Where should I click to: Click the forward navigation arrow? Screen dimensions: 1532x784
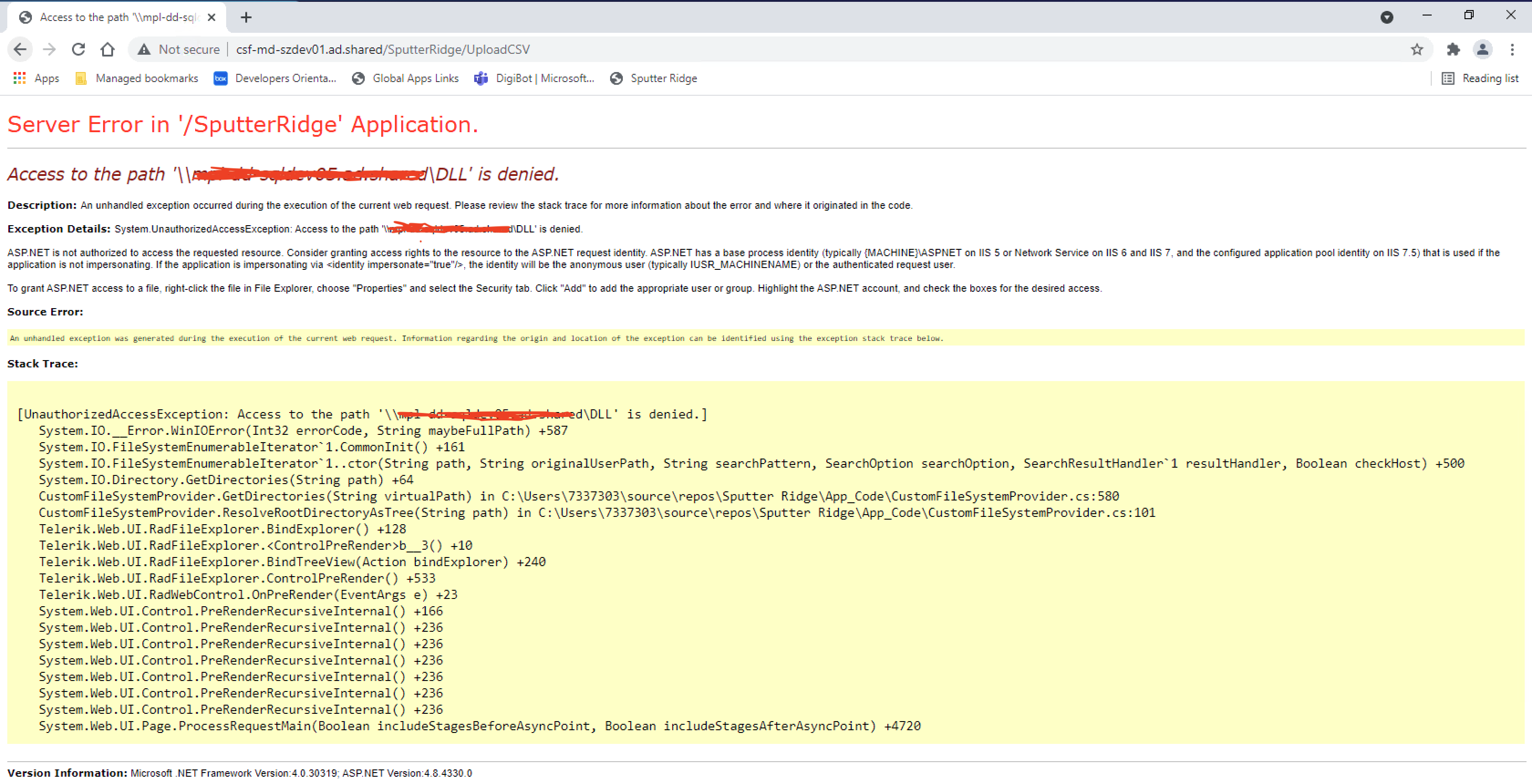coord(49,49)
